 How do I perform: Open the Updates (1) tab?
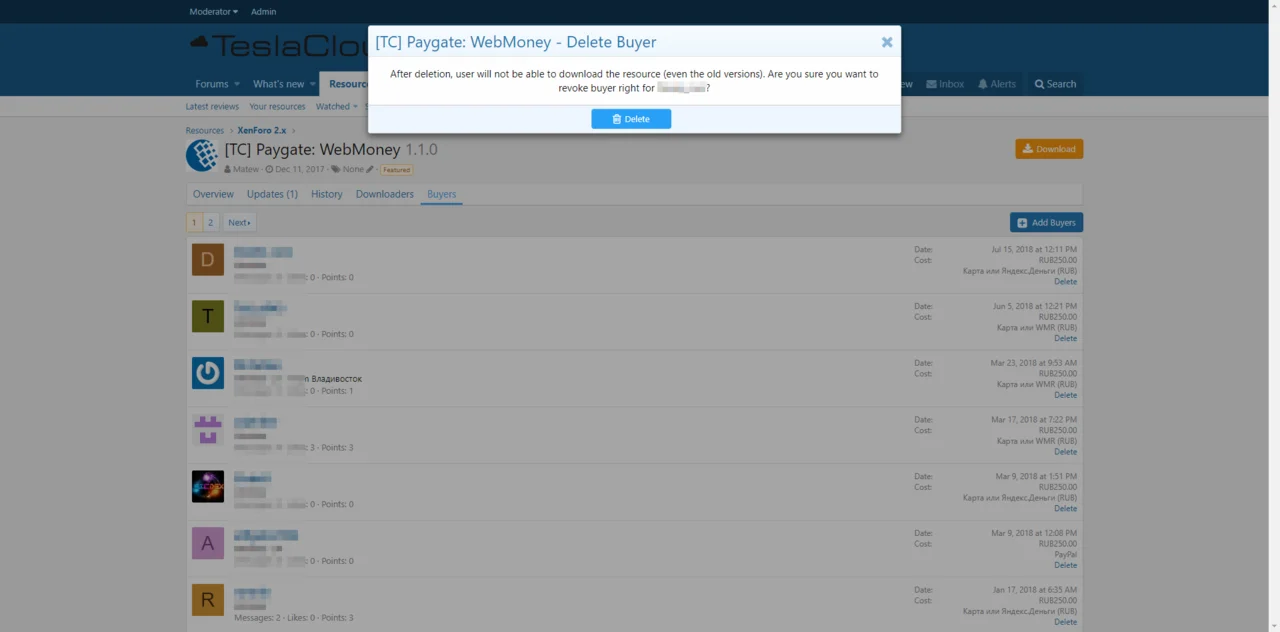coord(272,194)
